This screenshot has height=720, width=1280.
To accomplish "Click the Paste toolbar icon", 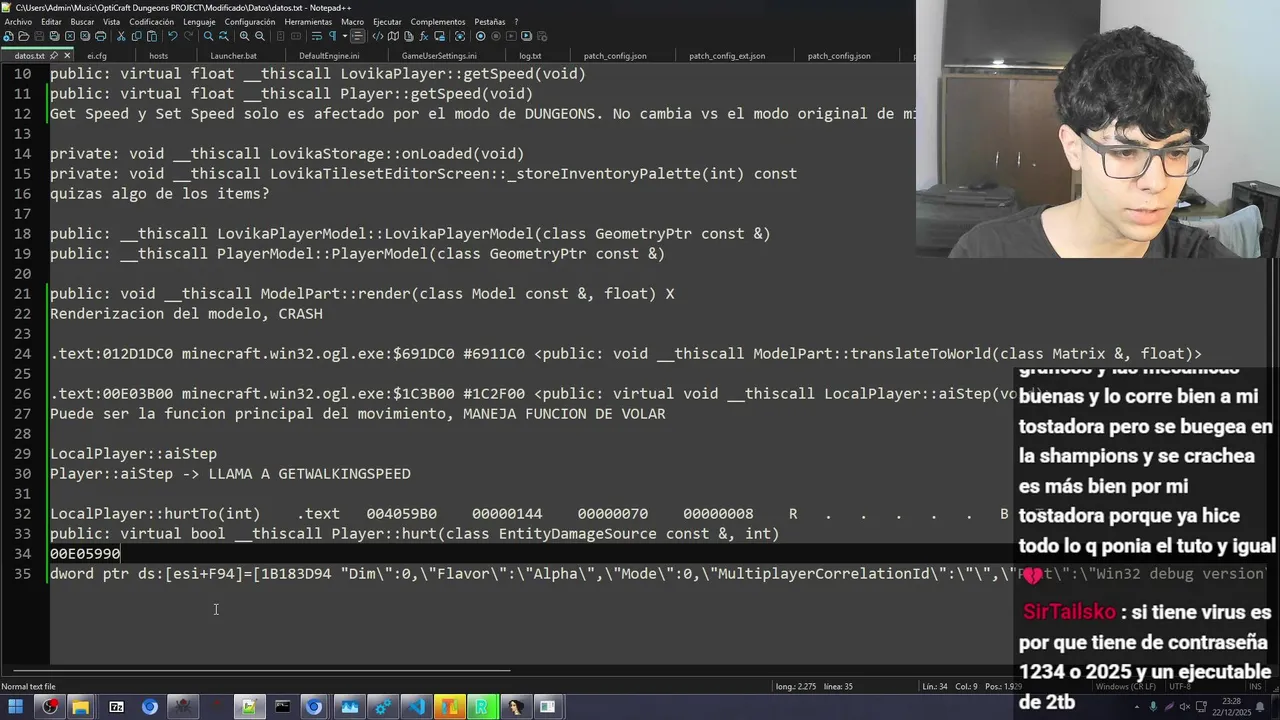I will click(152, 36).
